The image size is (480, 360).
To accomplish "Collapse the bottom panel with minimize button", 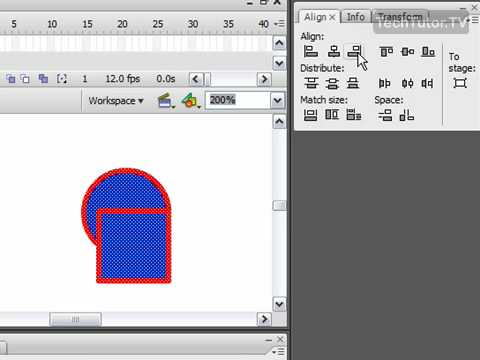I will tap(269, 340).
